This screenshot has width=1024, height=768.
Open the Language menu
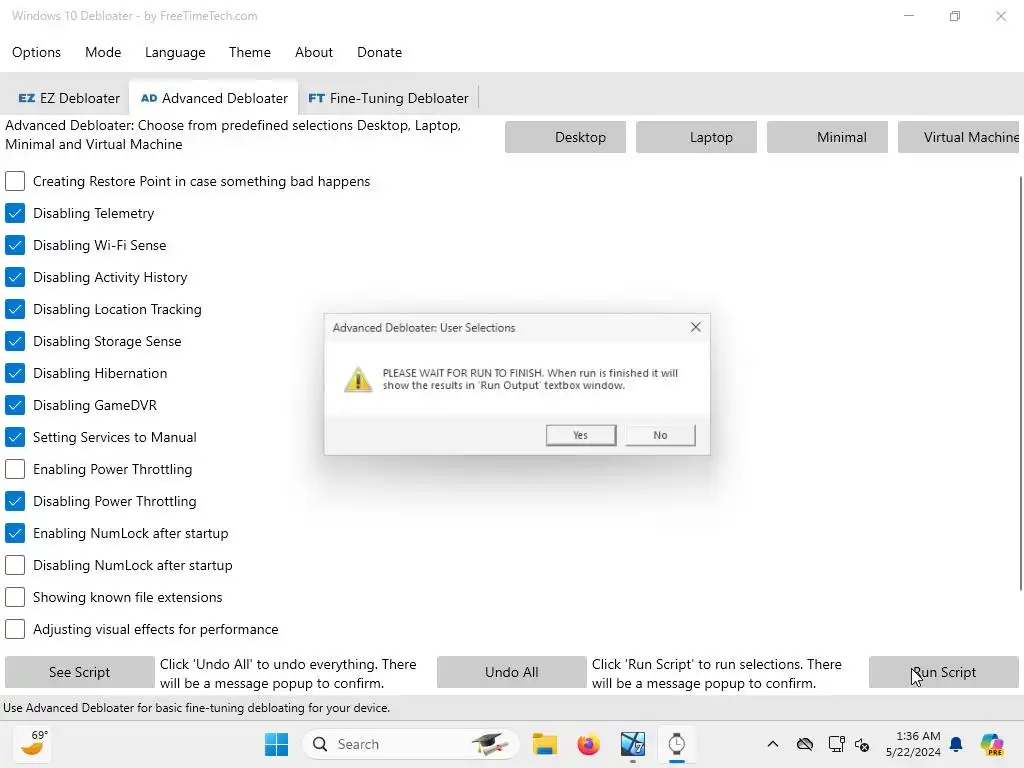[175, 52]
